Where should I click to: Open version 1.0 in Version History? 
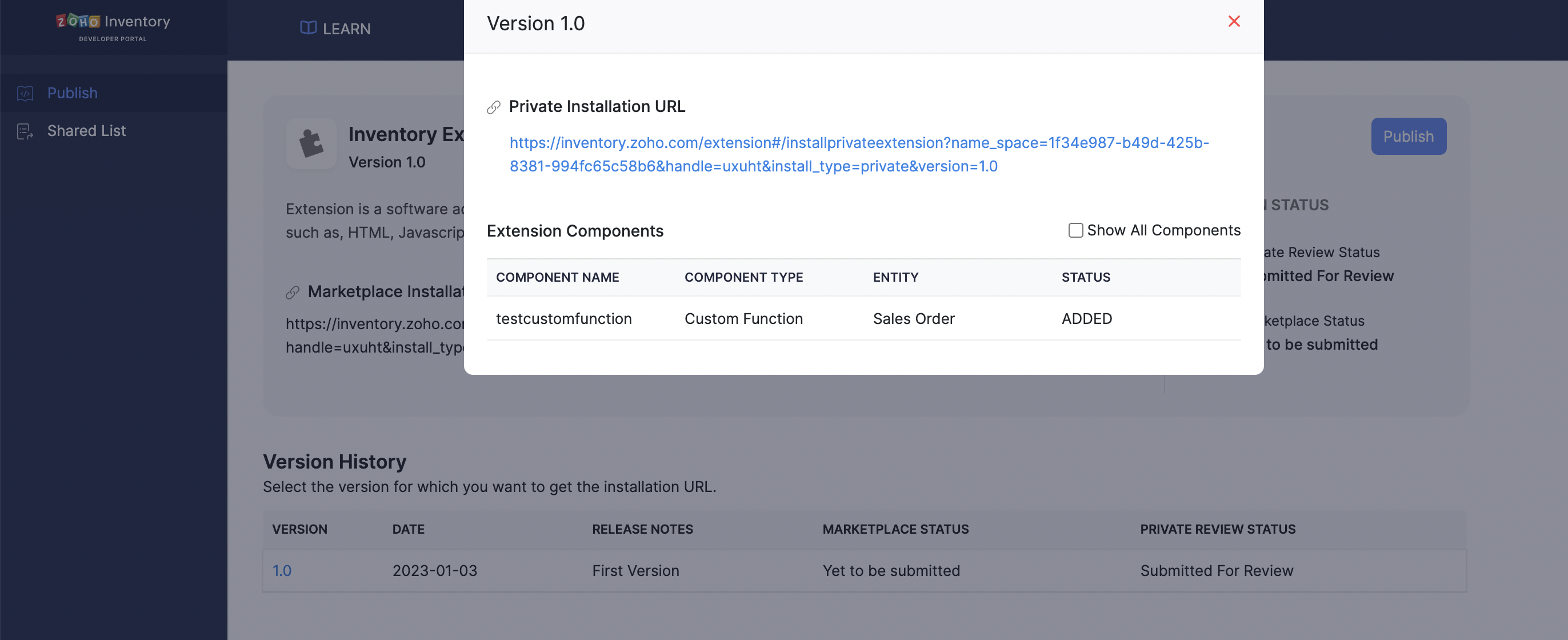pyautogui.click(x=281, y=571)
